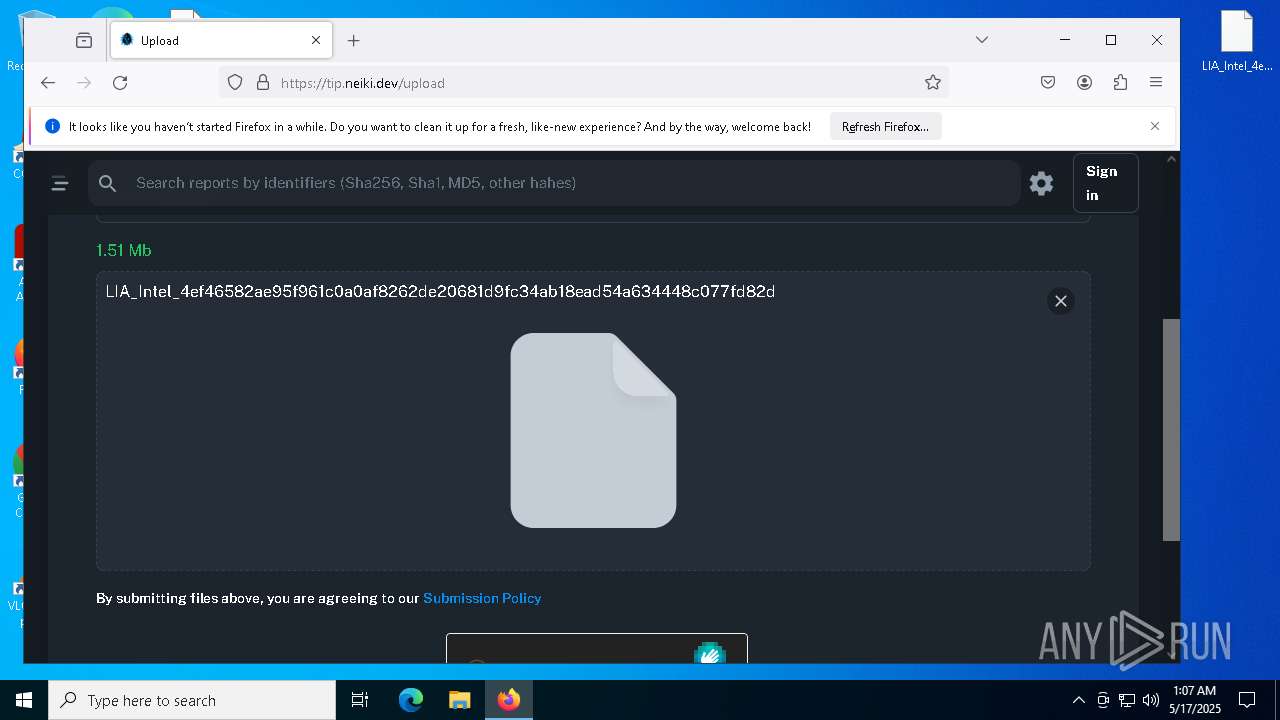Open tracking protection shield icon

(235, 83)
